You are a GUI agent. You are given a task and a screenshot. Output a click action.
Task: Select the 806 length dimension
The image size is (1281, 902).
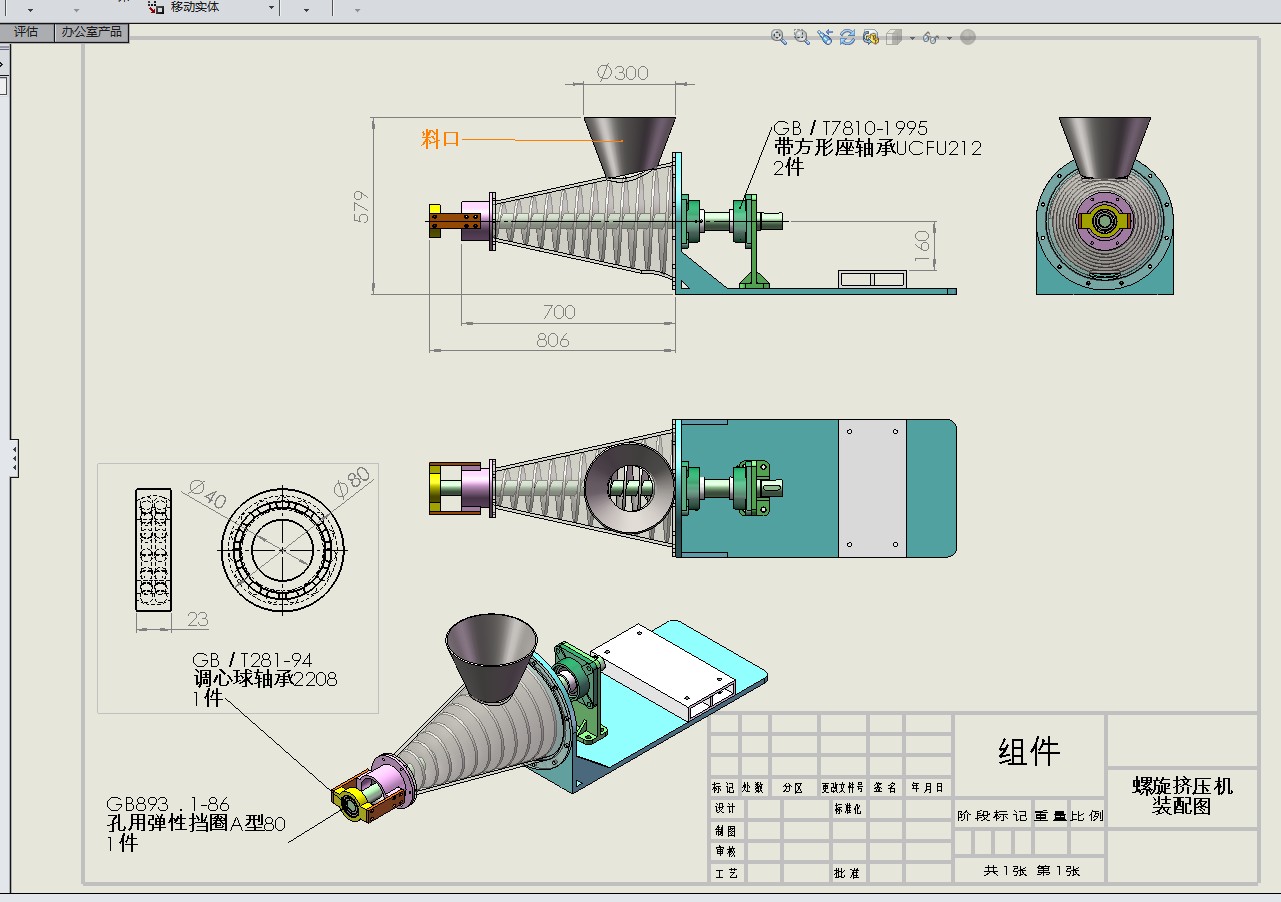coord(553,340)
